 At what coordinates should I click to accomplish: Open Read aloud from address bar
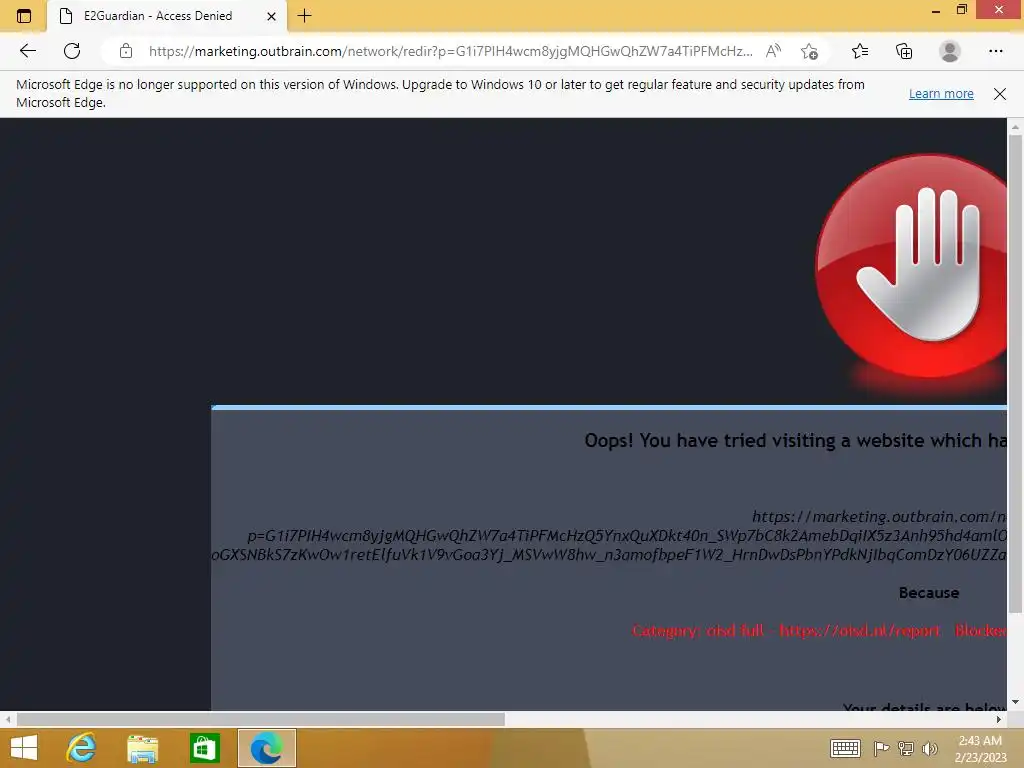pyautogui.click(x=773, y=51)
